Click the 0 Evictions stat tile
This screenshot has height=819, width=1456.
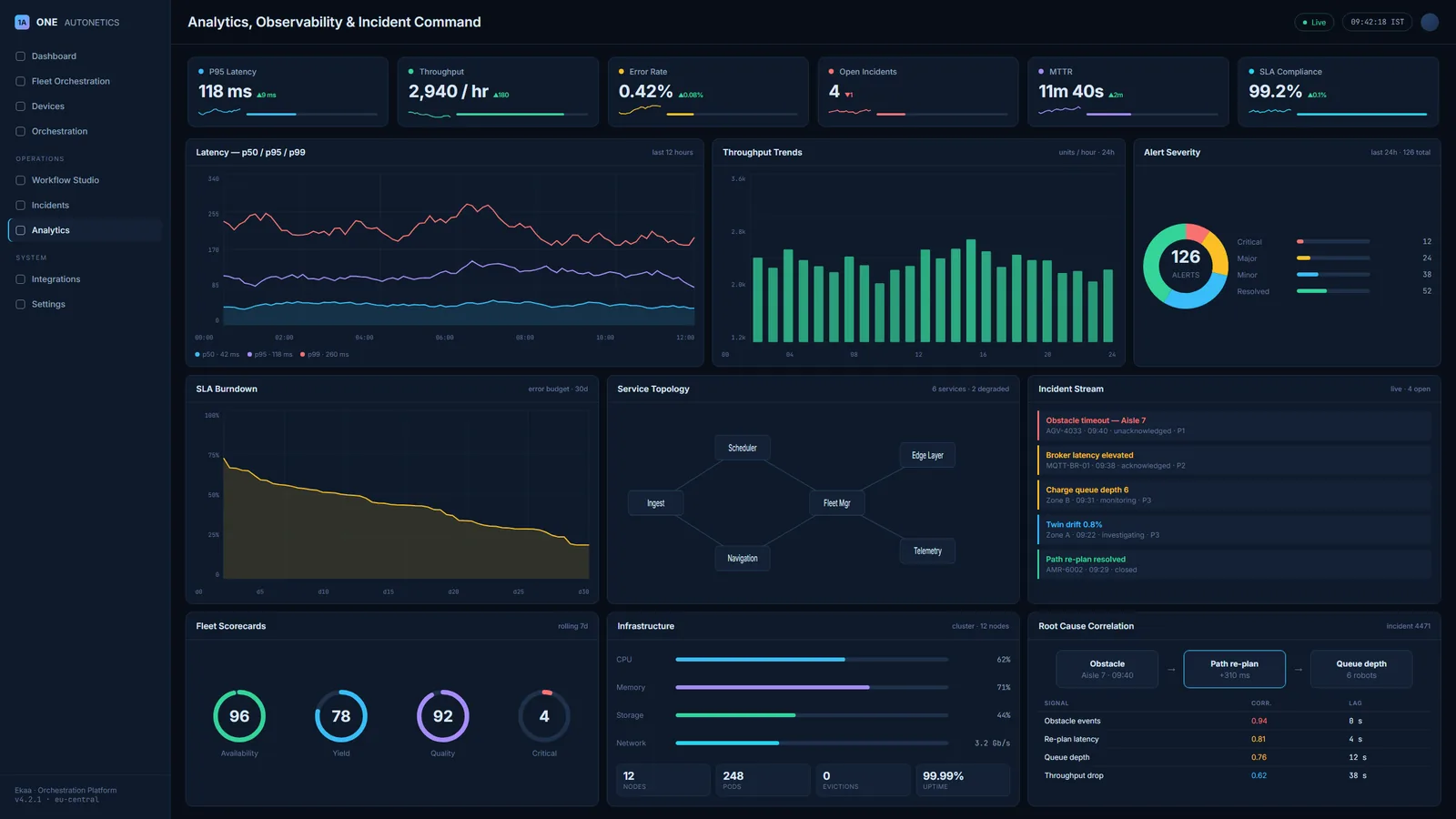click(x=864, y=780)
